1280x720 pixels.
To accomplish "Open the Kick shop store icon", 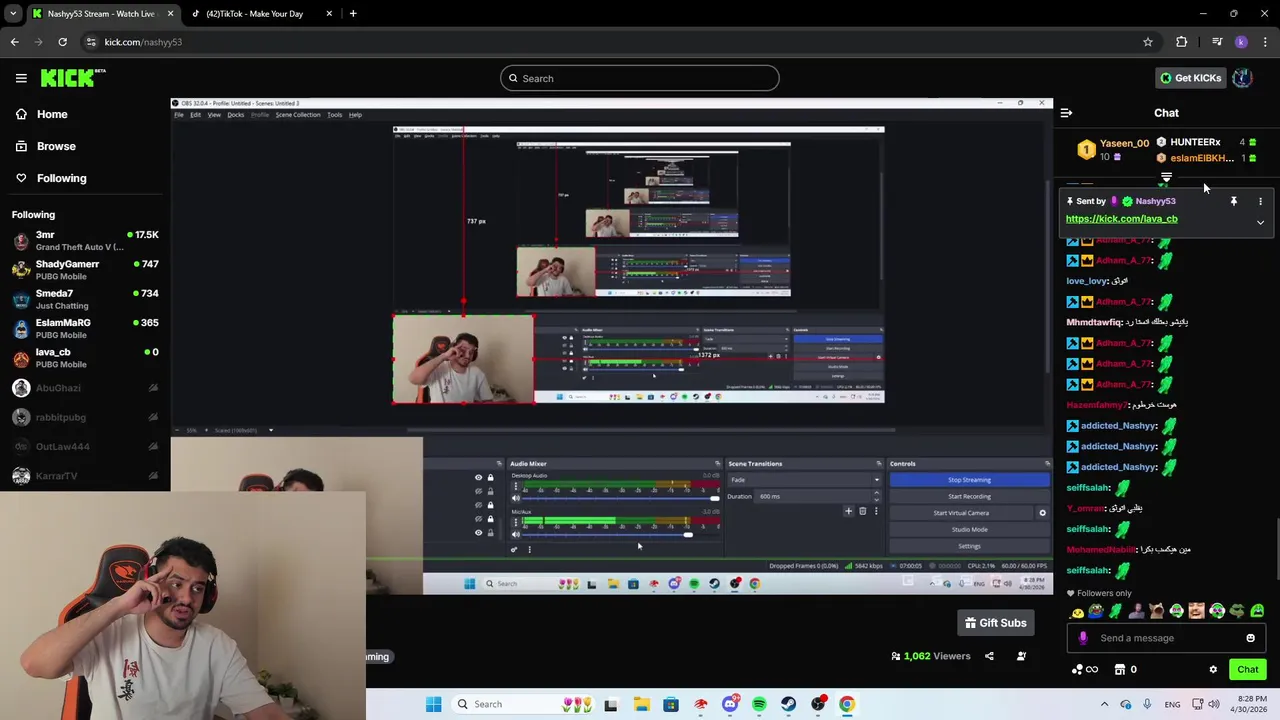I will pyautogui.click(x=1120, y=670).
